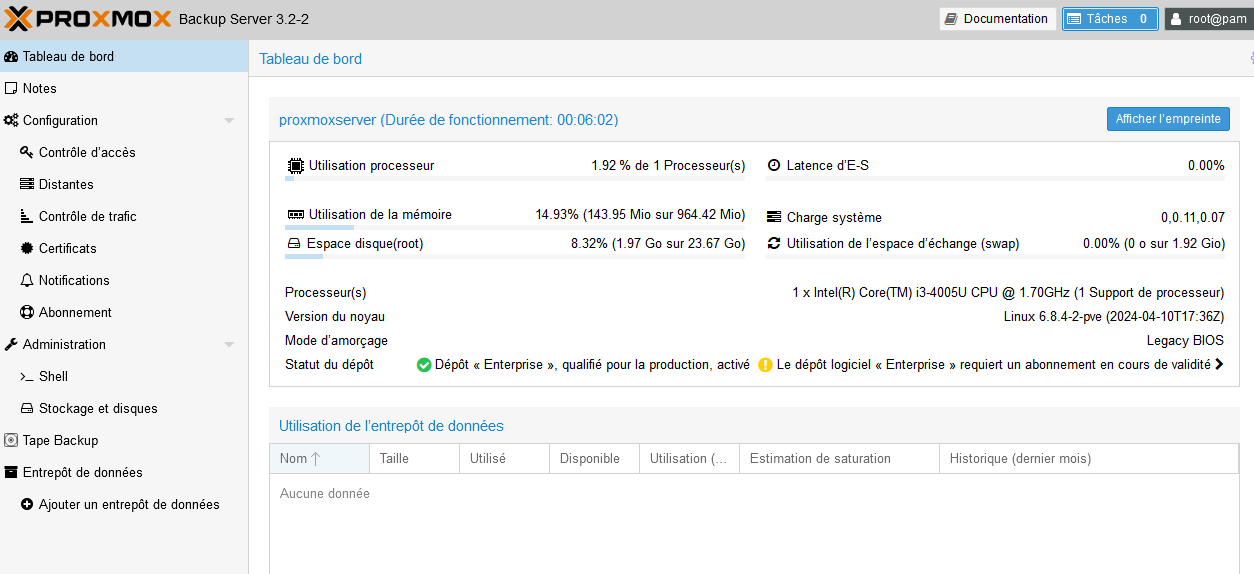Click the terminal icon beside Shell
This screenshot has height=574, width=1254.
tap(27, 376)
